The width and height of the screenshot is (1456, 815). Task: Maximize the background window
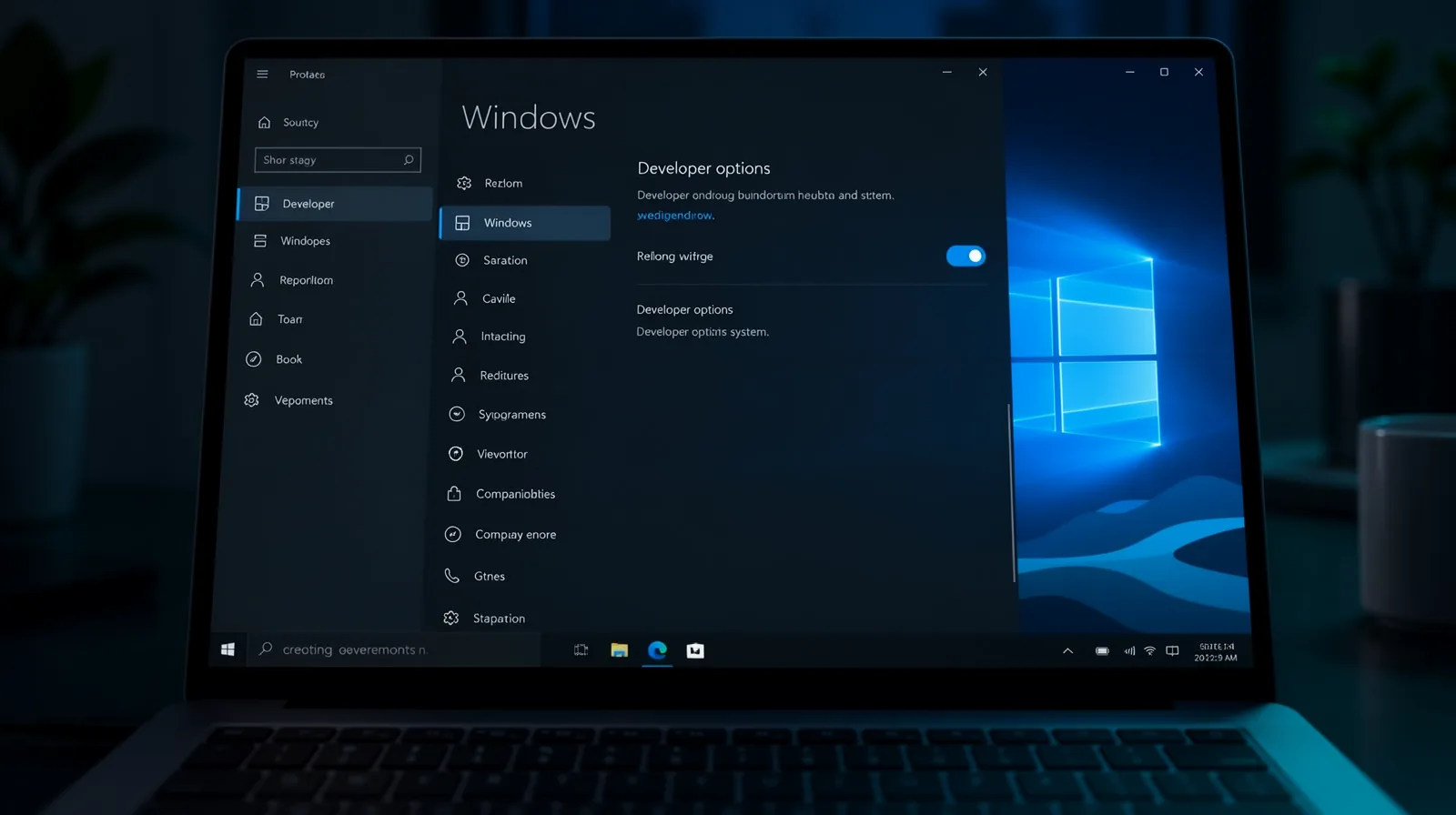point(1164,72)
